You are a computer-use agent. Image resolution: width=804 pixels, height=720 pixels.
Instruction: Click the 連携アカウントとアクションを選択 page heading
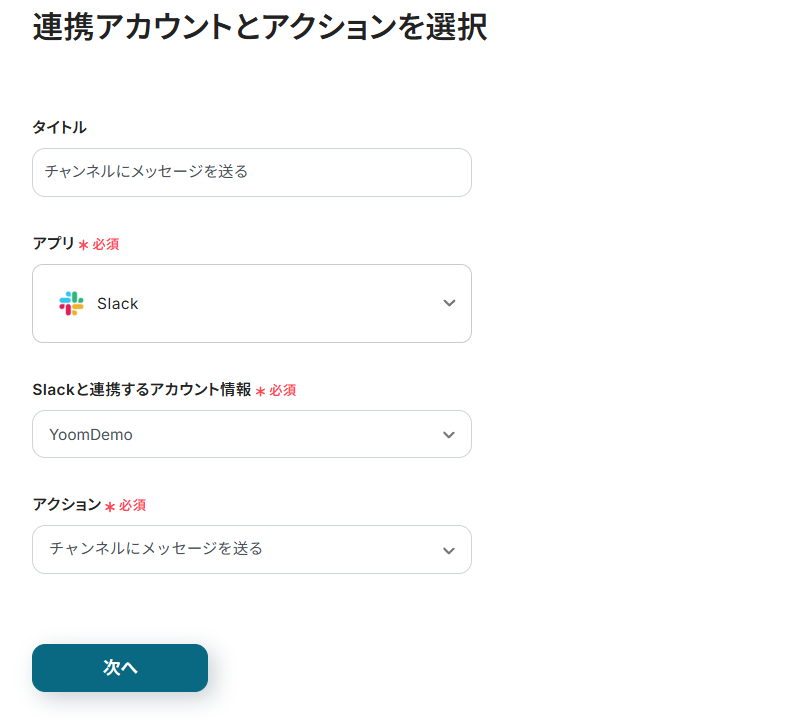tap(259, 27)
